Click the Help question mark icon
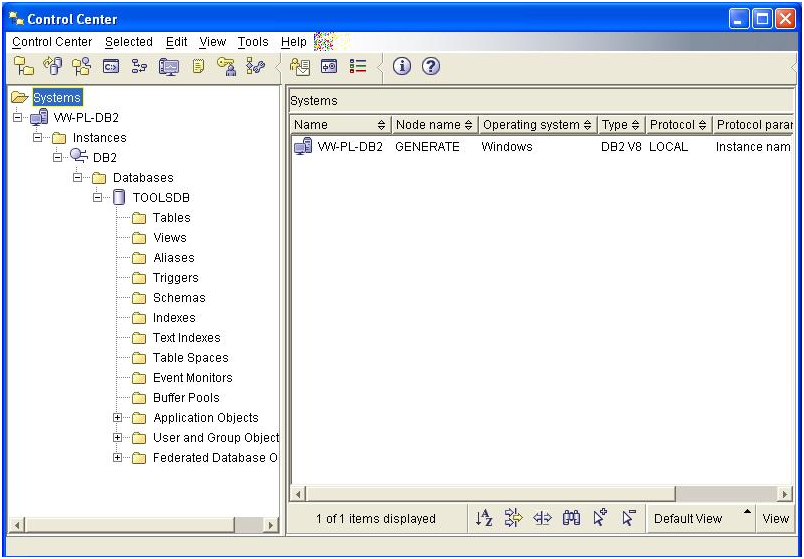Viewport: 804px width, 559px height. (x=431, y=66)
